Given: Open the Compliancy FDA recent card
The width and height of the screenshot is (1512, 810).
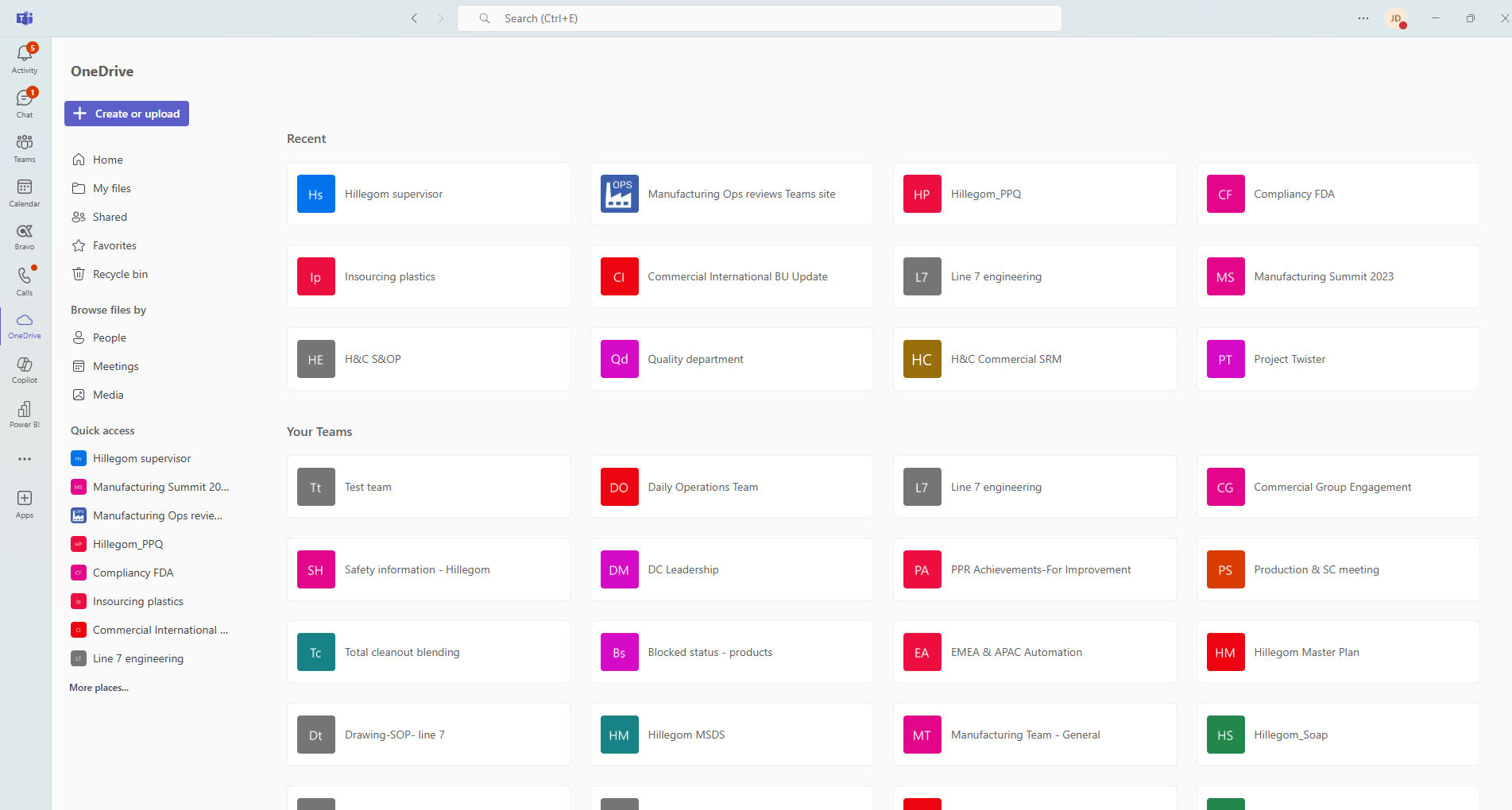Looking at the screenshot, I should [1338, 194].
